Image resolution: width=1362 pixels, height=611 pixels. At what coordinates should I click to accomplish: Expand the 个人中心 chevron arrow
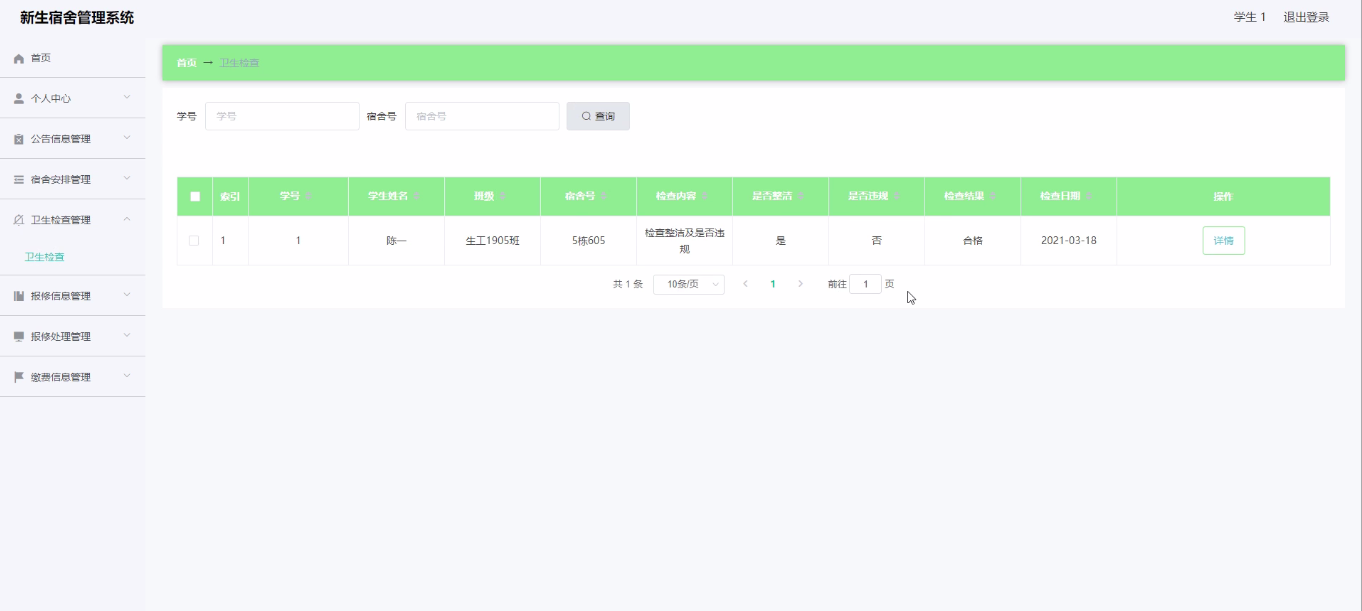(x=127, y=98)
